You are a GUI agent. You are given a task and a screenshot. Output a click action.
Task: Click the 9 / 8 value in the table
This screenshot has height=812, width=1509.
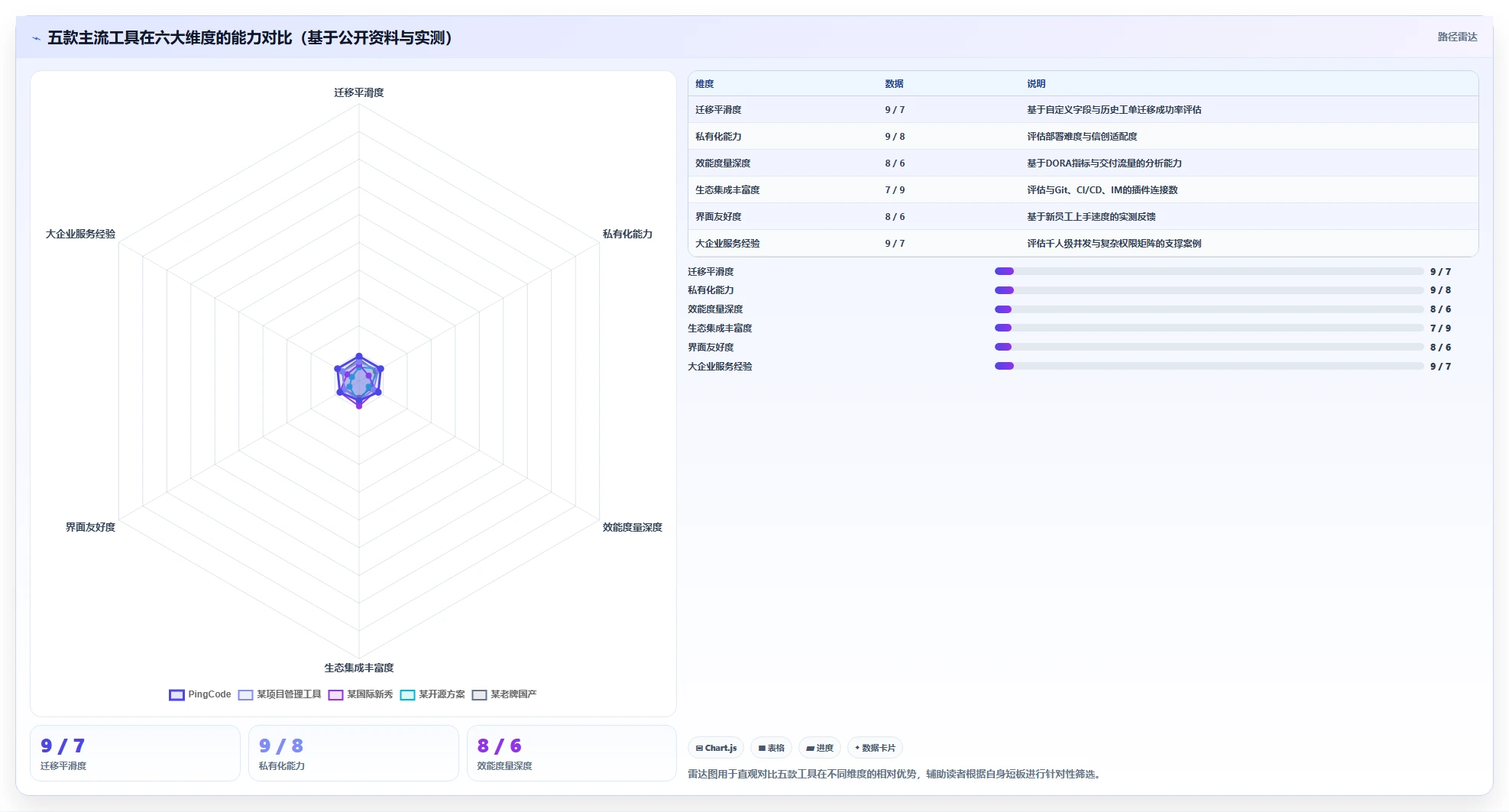pos(895,137)
